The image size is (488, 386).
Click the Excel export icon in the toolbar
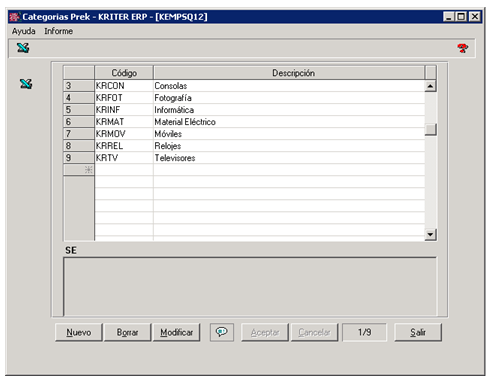pos(23,48)
